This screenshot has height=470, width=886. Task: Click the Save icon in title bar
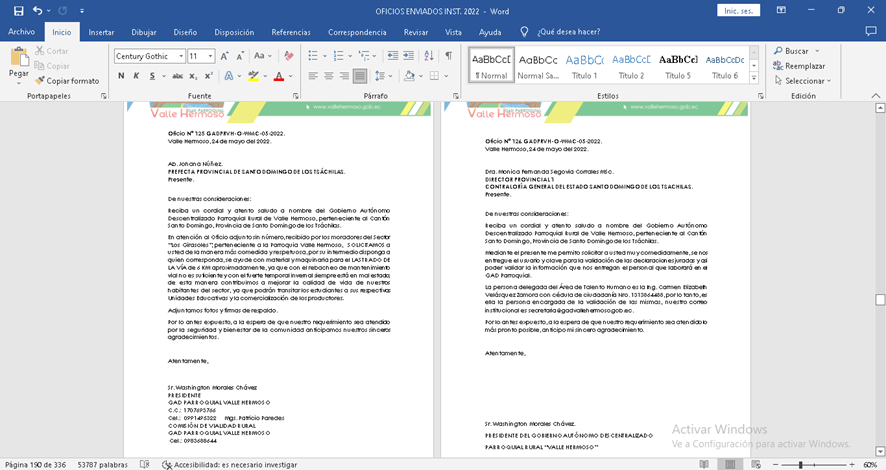point(12,10)
